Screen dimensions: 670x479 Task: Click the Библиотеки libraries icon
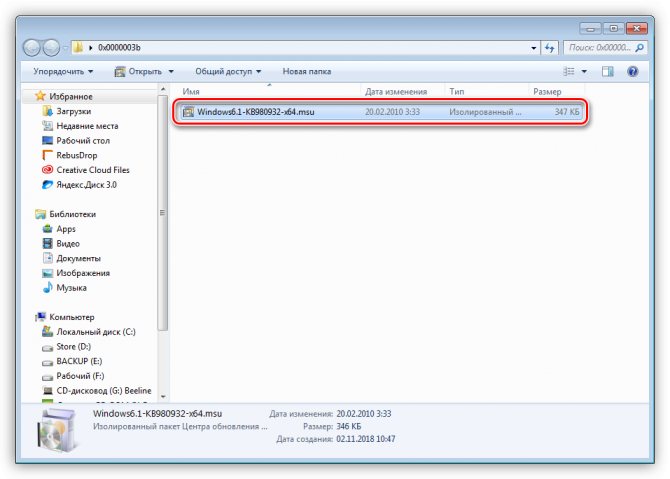(40, 214)
